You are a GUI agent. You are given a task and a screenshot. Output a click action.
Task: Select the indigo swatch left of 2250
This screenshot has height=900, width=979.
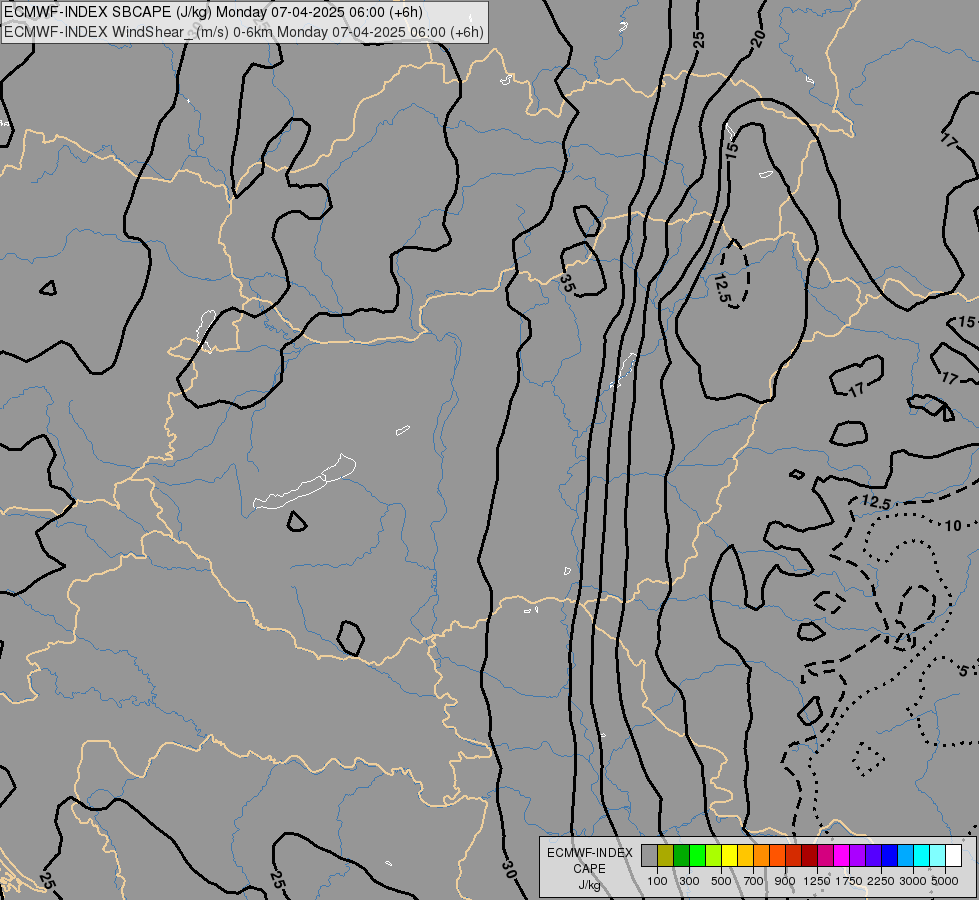(873, 856)
